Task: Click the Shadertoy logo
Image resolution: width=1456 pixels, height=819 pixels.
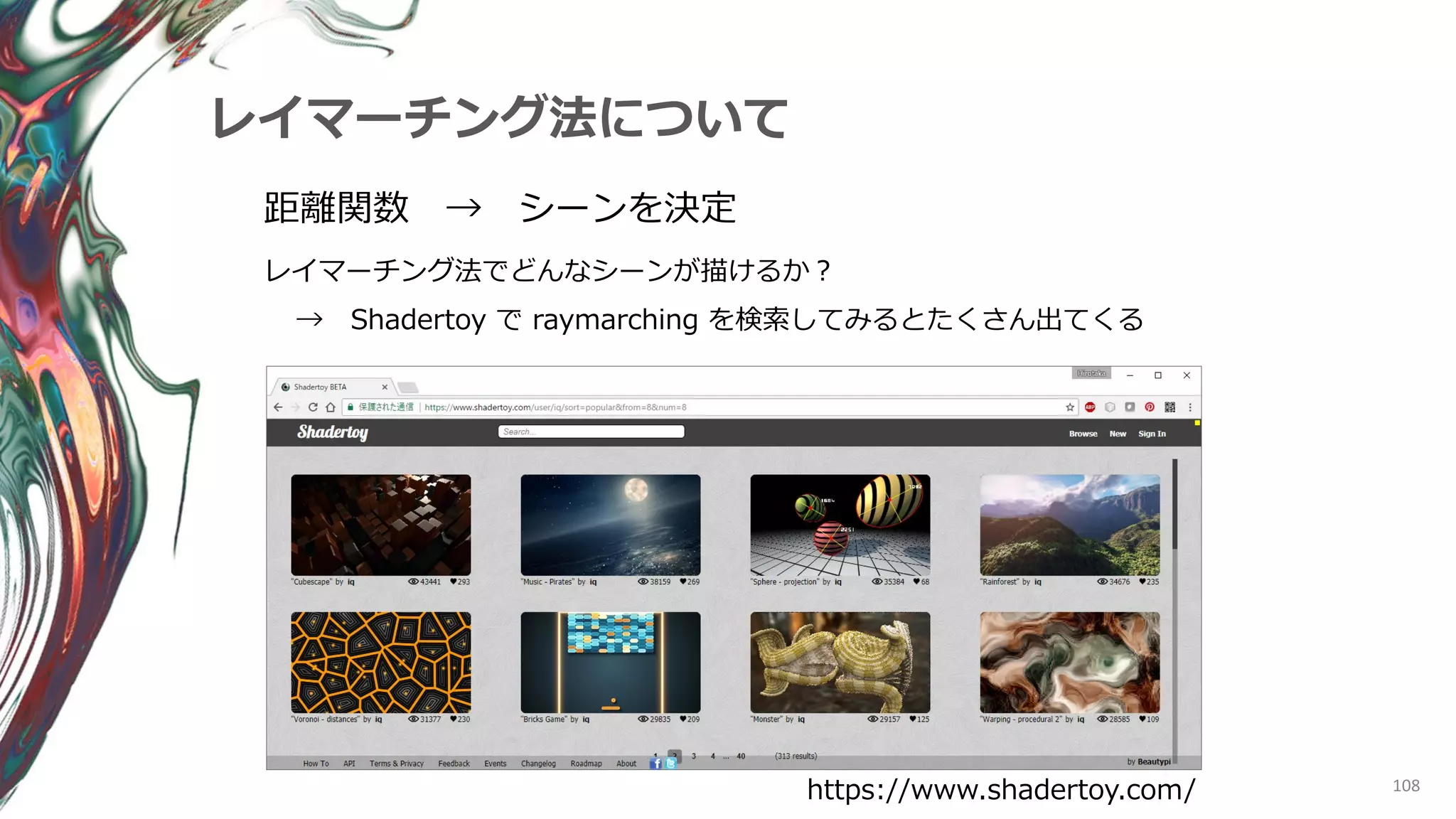Action: tap(333, 432)
